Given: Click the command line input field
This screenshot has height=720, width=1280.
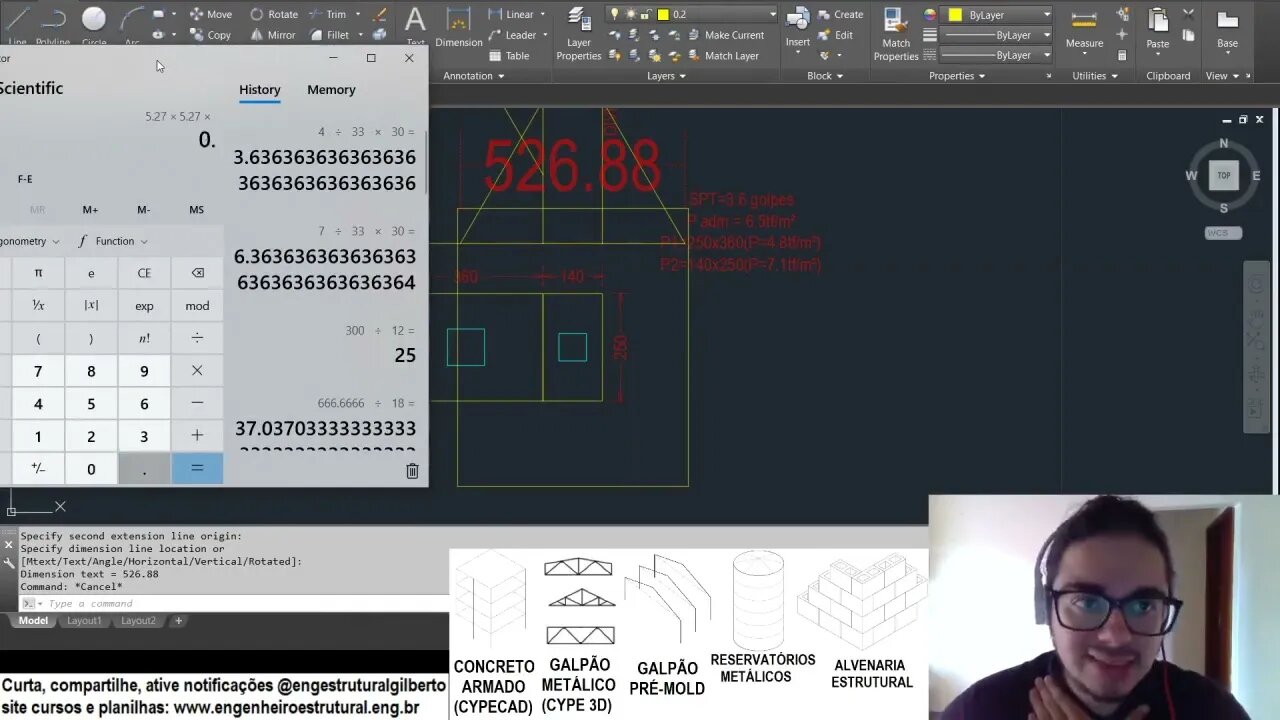Looking at the screenshot, I should coord(235,603).
